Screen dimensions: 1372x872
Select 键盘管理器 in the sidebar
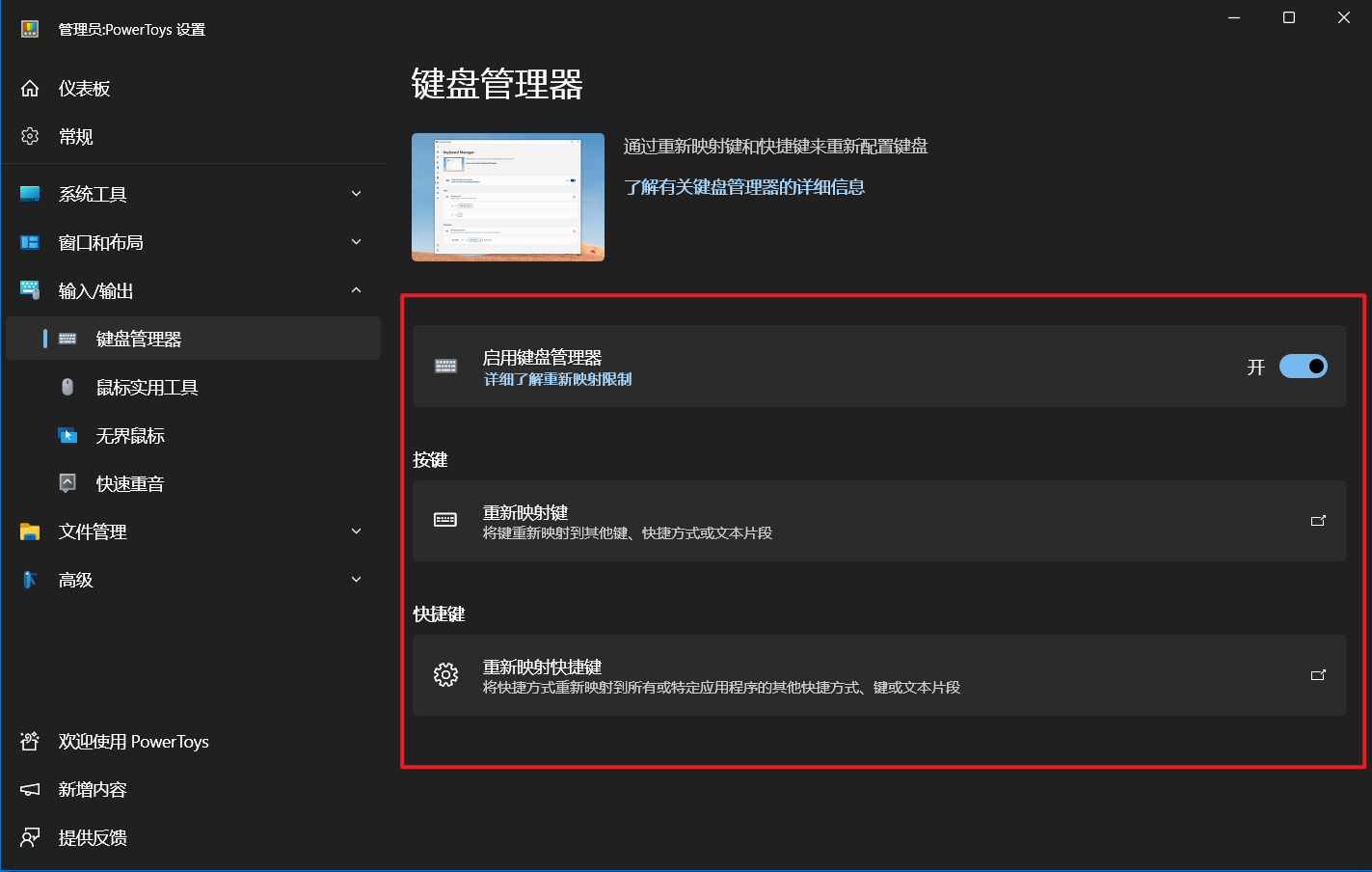139,340
